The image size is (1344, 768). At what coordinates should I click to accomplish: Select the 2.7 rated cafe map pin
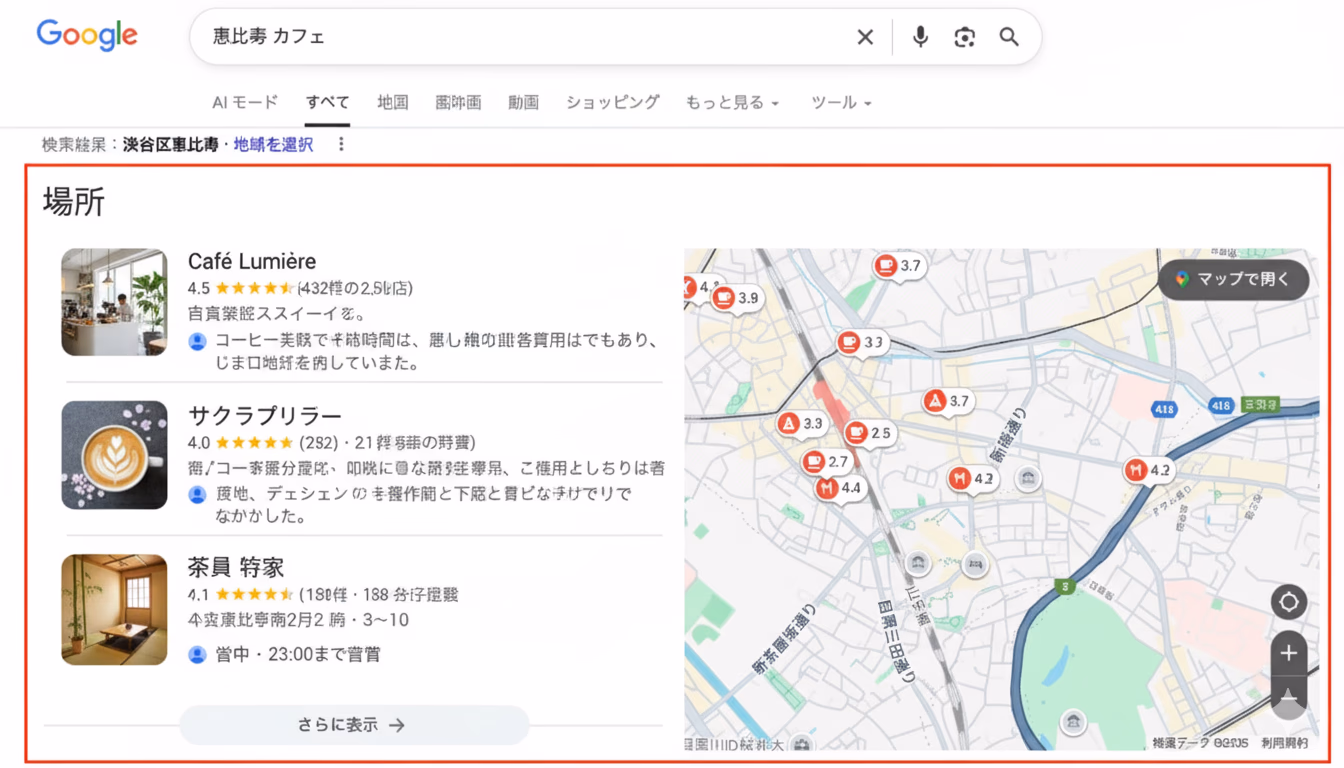826,462
